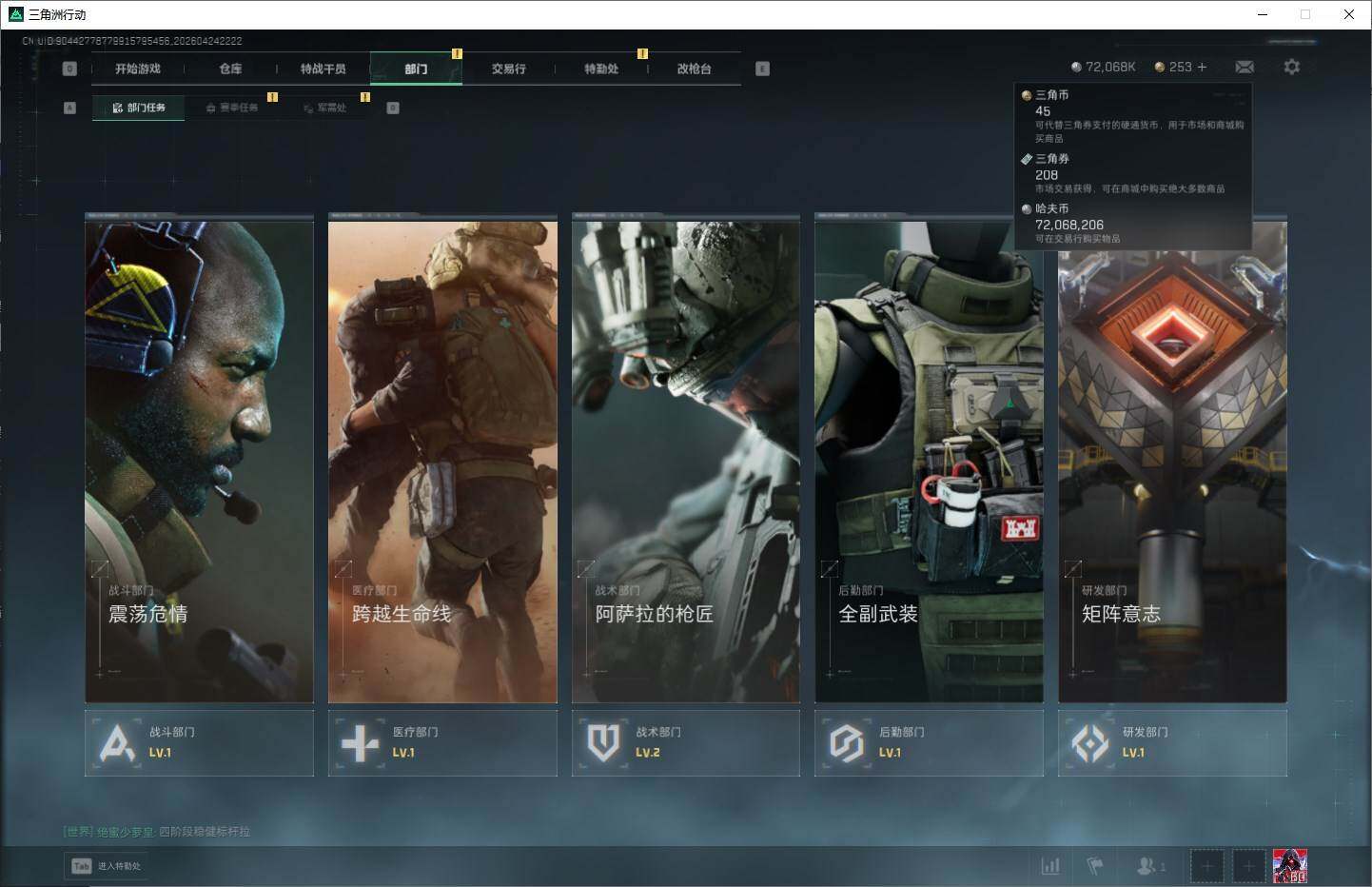Open settings via the gear icon
Image resolution: width=1372 pixels, height=887 pixels.
pyautogui.click(x=1291, y=67)
